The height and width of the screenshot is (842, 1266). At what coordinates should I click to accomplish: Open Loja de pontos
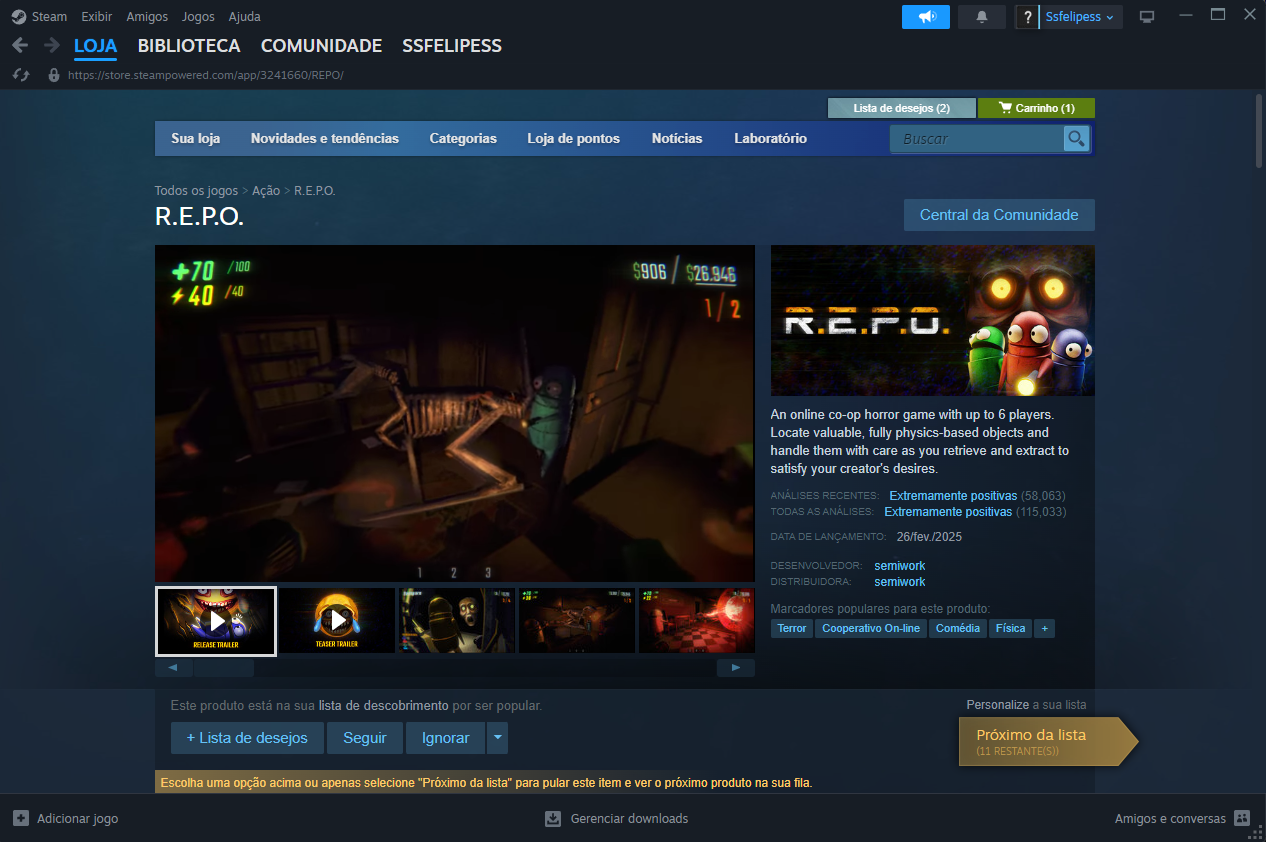pos(574,139)
